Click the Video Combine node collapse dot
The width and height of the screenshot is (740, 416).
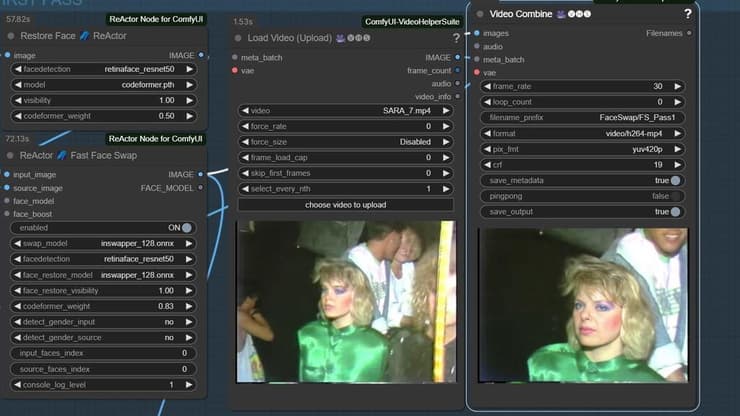(479, 14)
